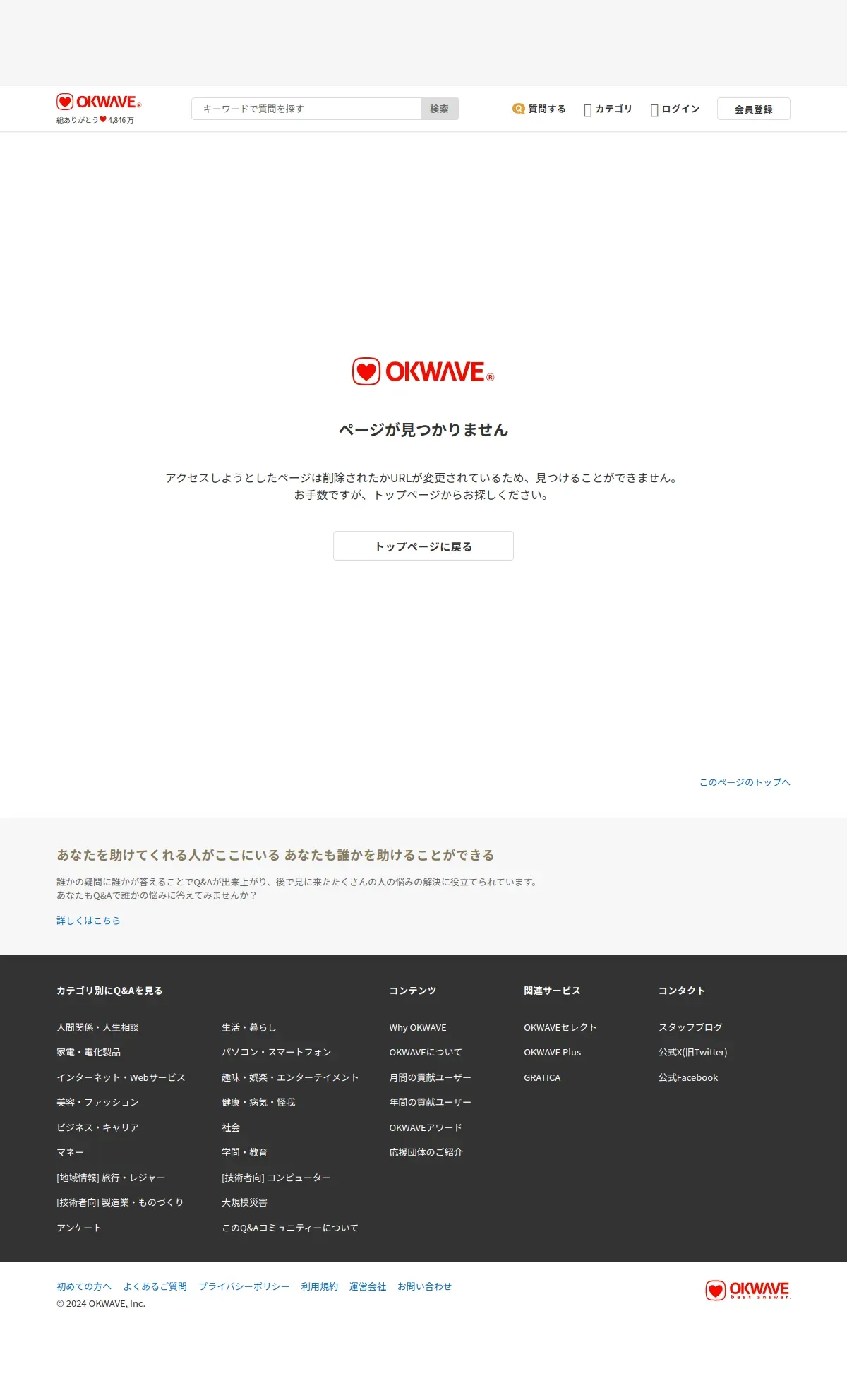The image size is (847, 1400).
Task: Open OKWAVEアワード link
Action: tap(426, 1127)
